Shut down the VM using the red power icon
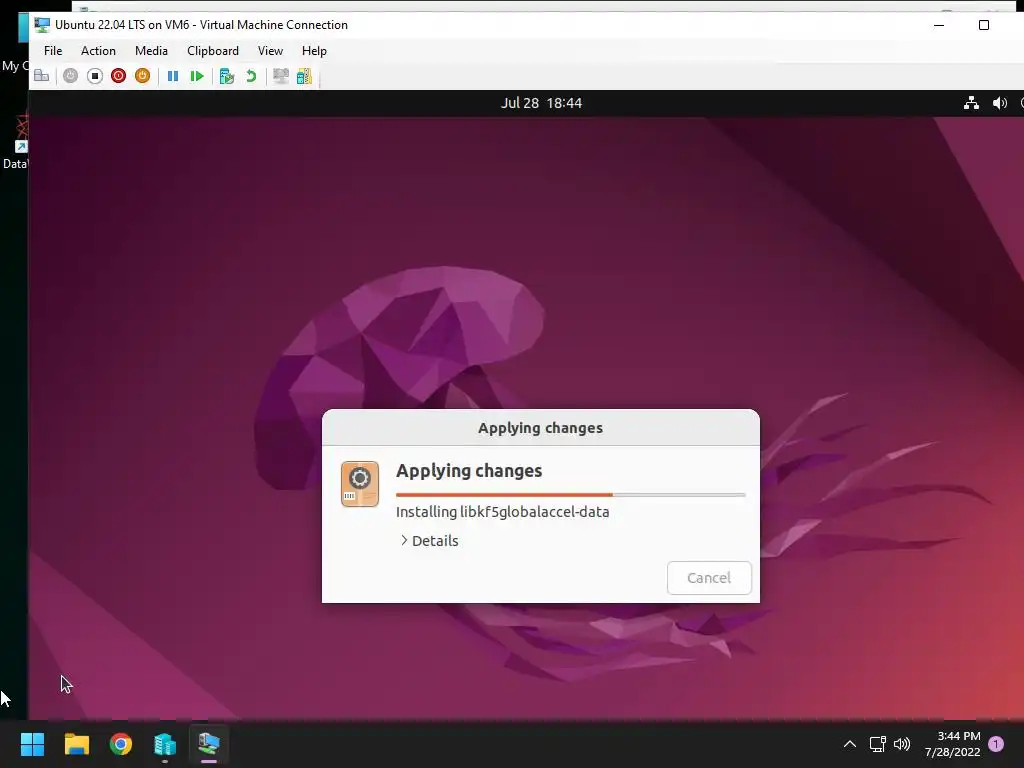 pos(118,76)
